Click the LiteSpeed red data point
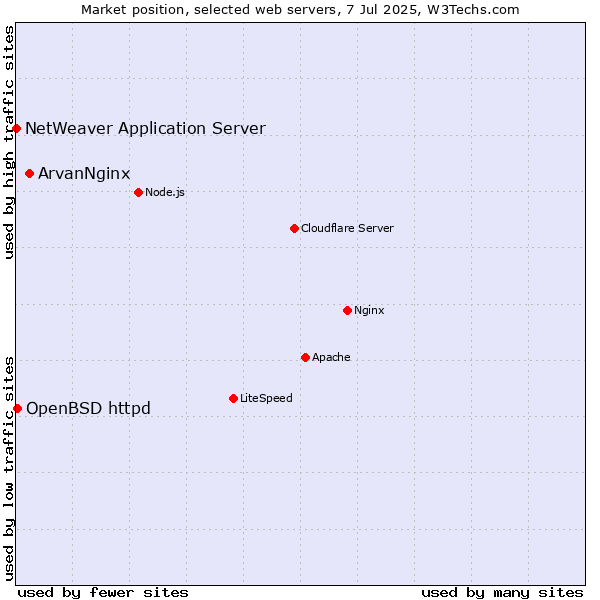The image size is (600, 600). pyautogui.click(x=233, y=399)
